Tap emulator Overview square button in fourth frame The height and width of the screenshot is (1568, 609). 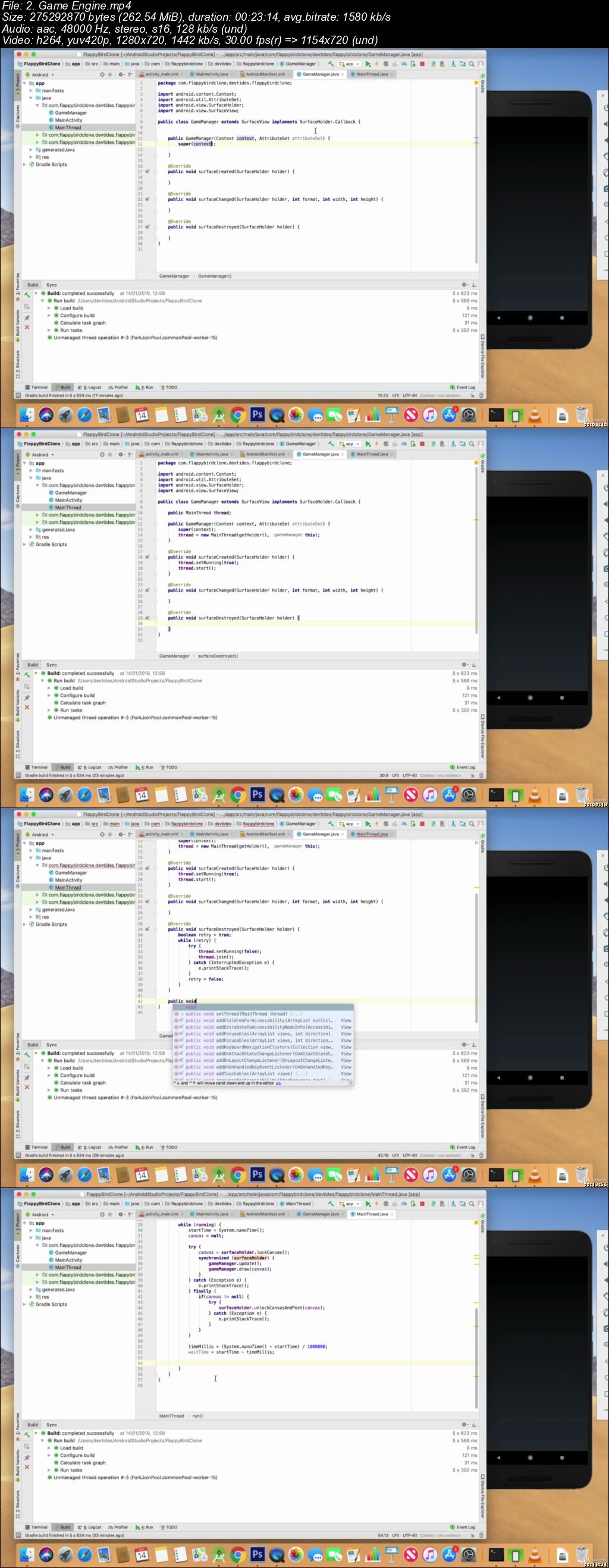coord(561,1457)
